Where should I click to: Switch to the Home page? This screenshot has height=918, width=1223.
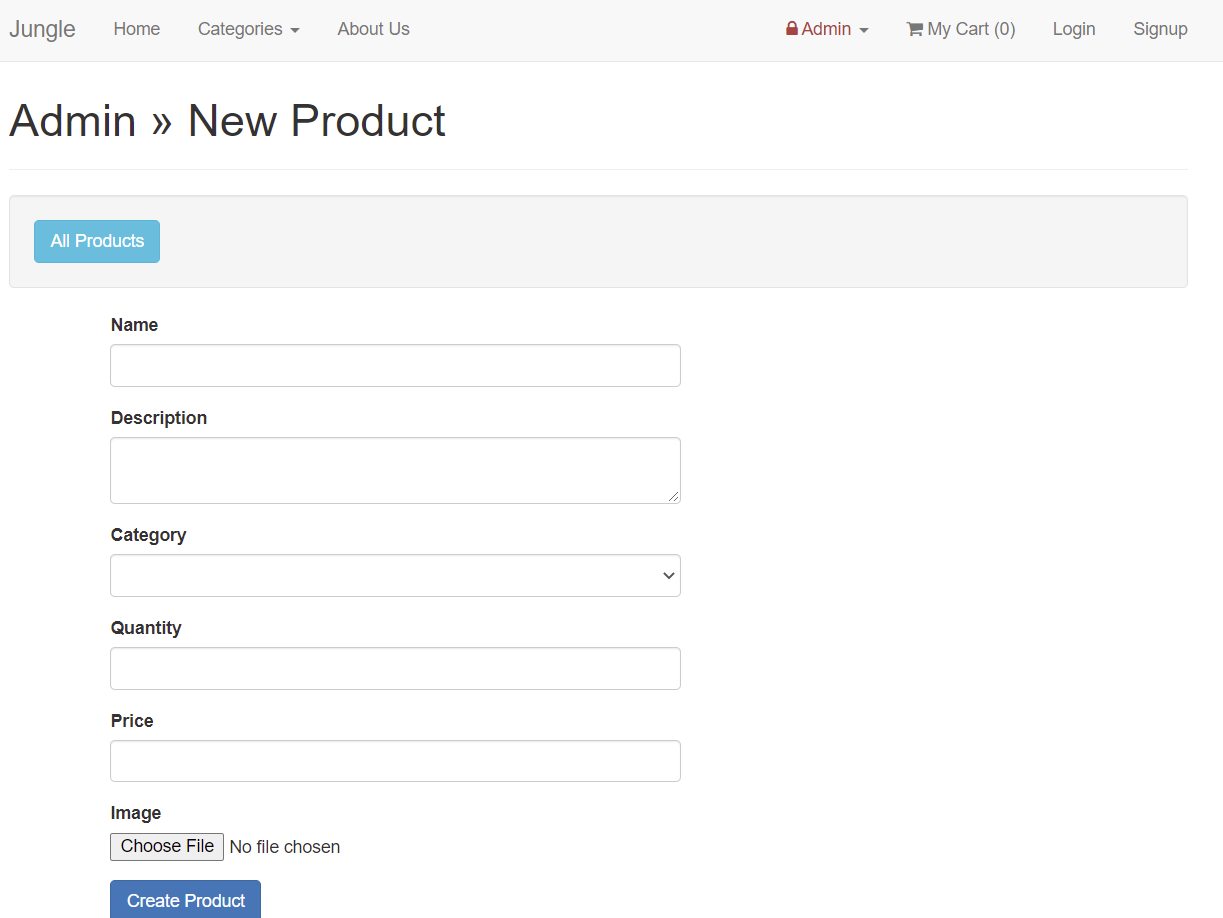pos(136,29)
